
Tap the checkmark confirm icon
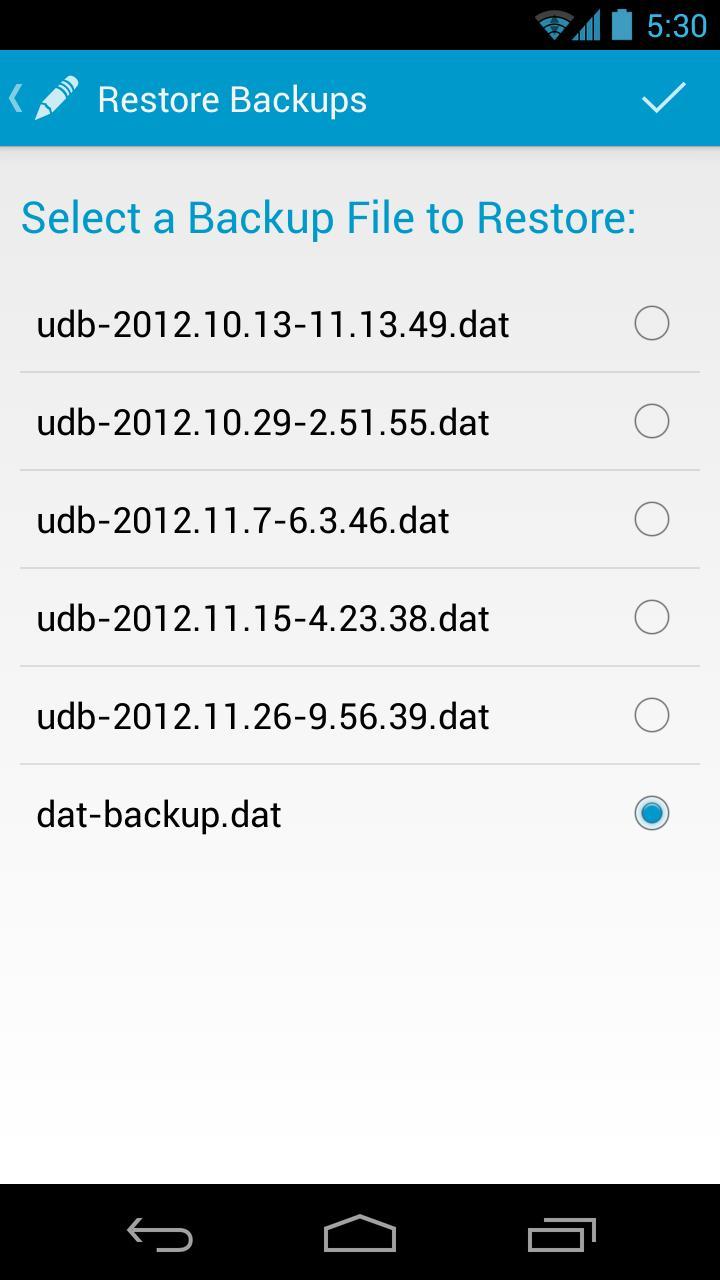(x=663, y=98)
